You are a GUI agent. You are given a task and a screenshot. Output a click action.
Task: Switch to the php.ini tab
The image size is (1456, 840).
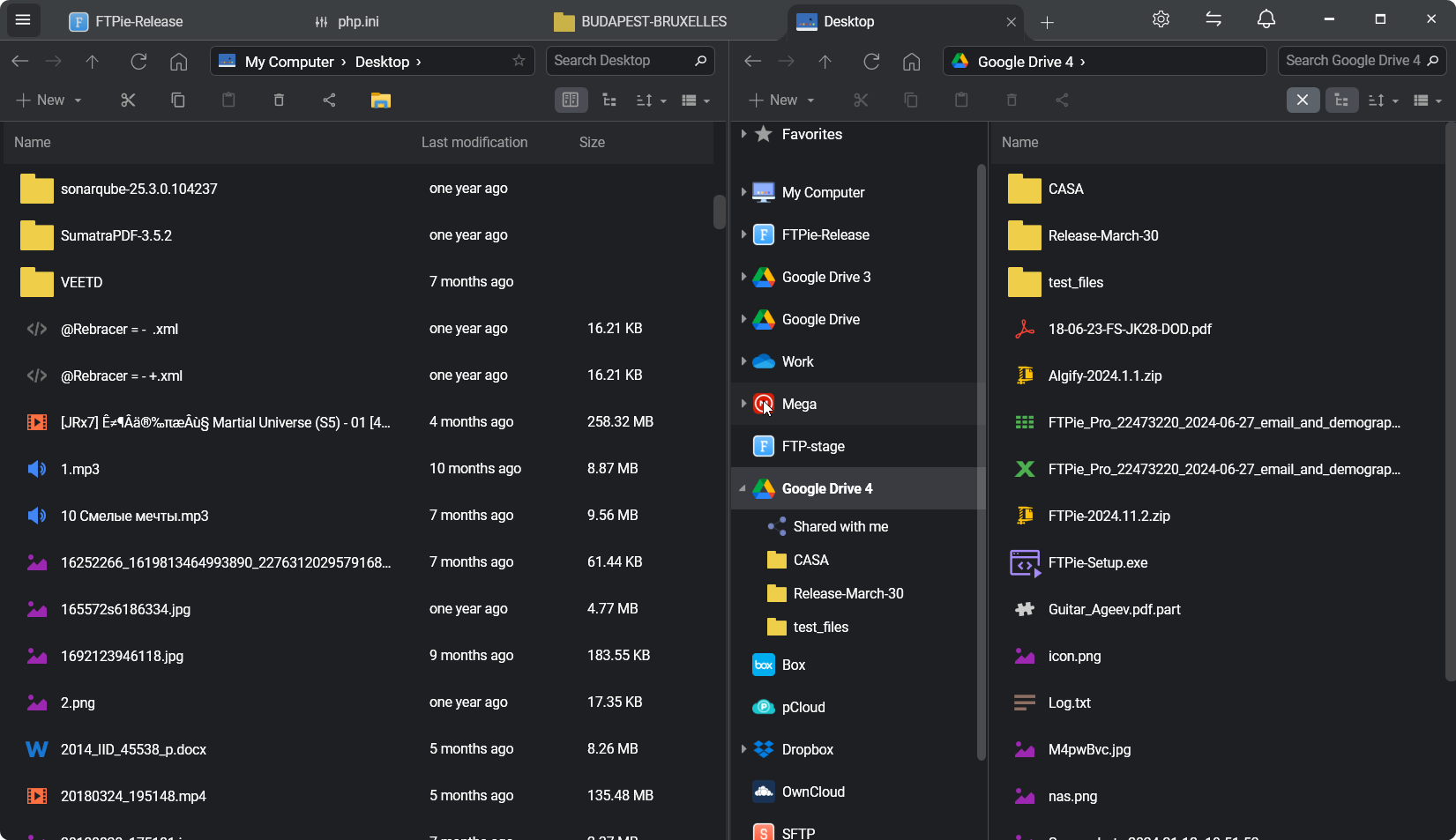[x=347, y=21]
